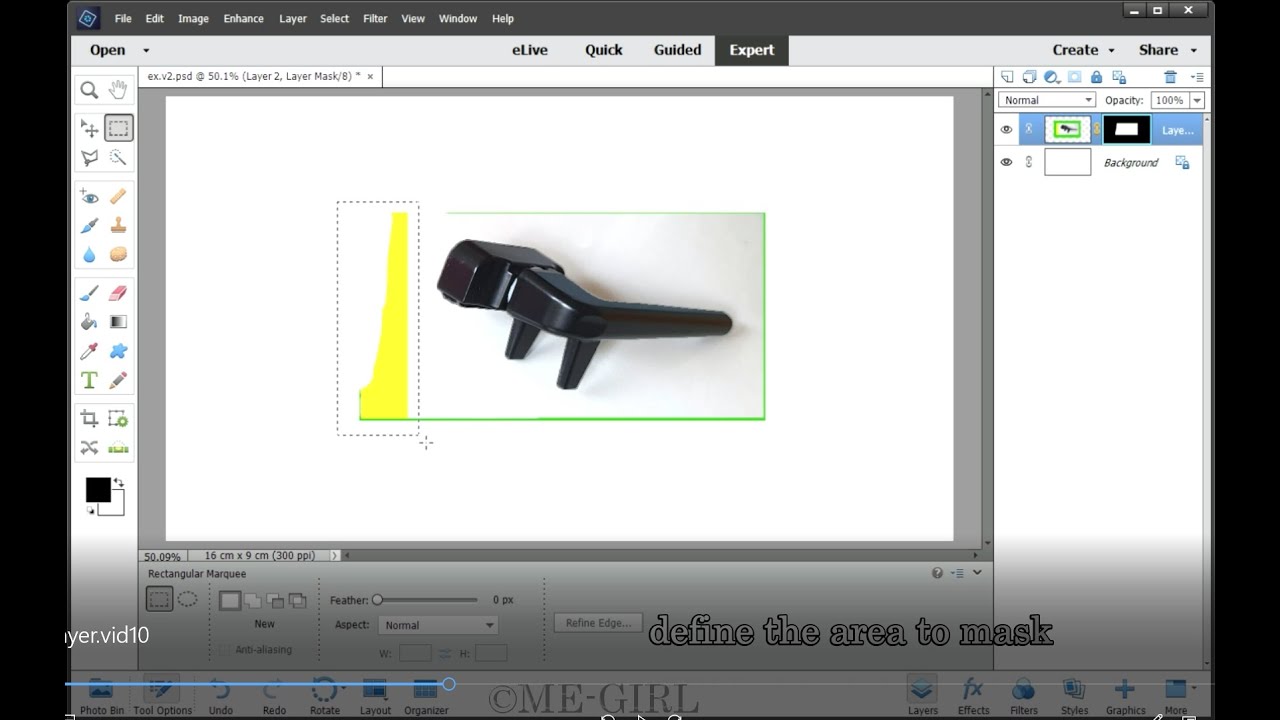Set selection mode to New
The image size is (1280, 720).
point(230,601)
